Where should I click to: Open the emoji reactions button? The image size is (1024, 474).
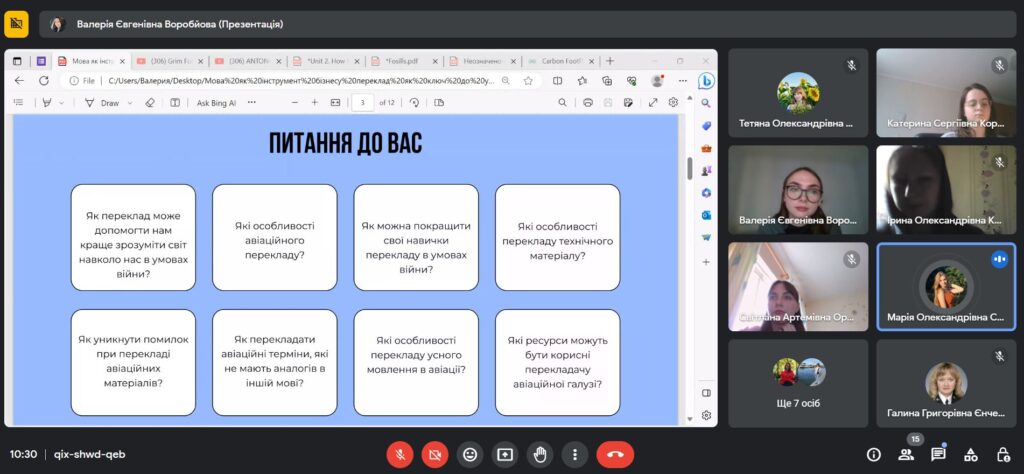tap(469, 454)
